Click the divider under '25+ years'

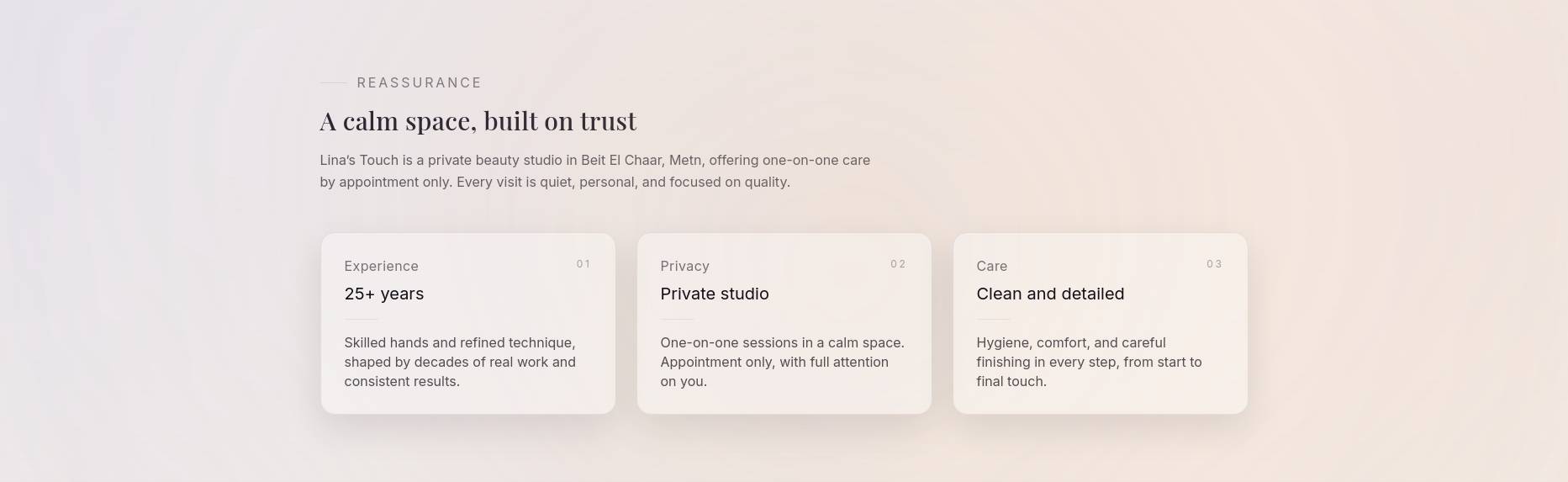click(x=361, y=319)
